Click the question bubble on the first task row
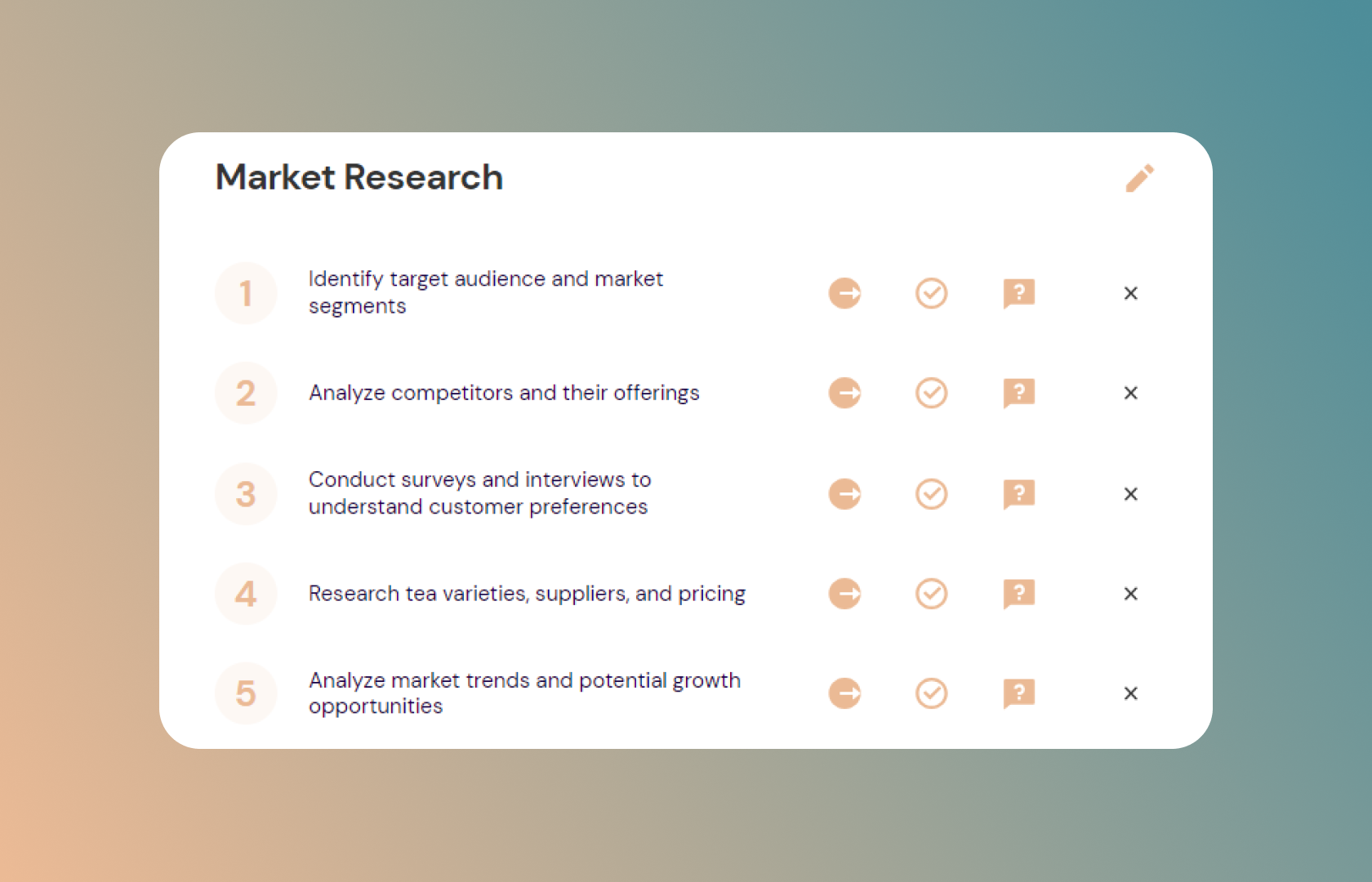The width and height of the screenshot is (1372, 882). pyautogui.click(x=1018, y=293)
